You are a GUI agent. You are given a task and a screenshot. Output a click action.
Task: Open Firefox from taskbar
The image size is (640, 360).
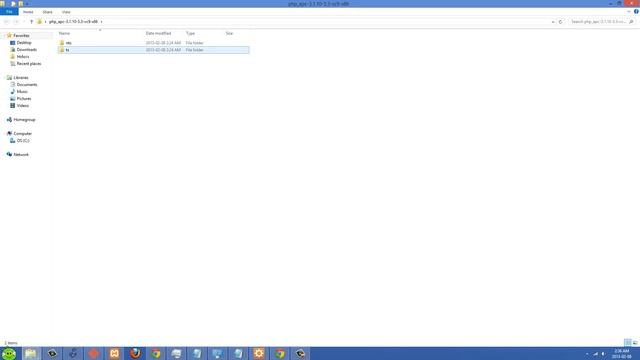click(135, 353)
